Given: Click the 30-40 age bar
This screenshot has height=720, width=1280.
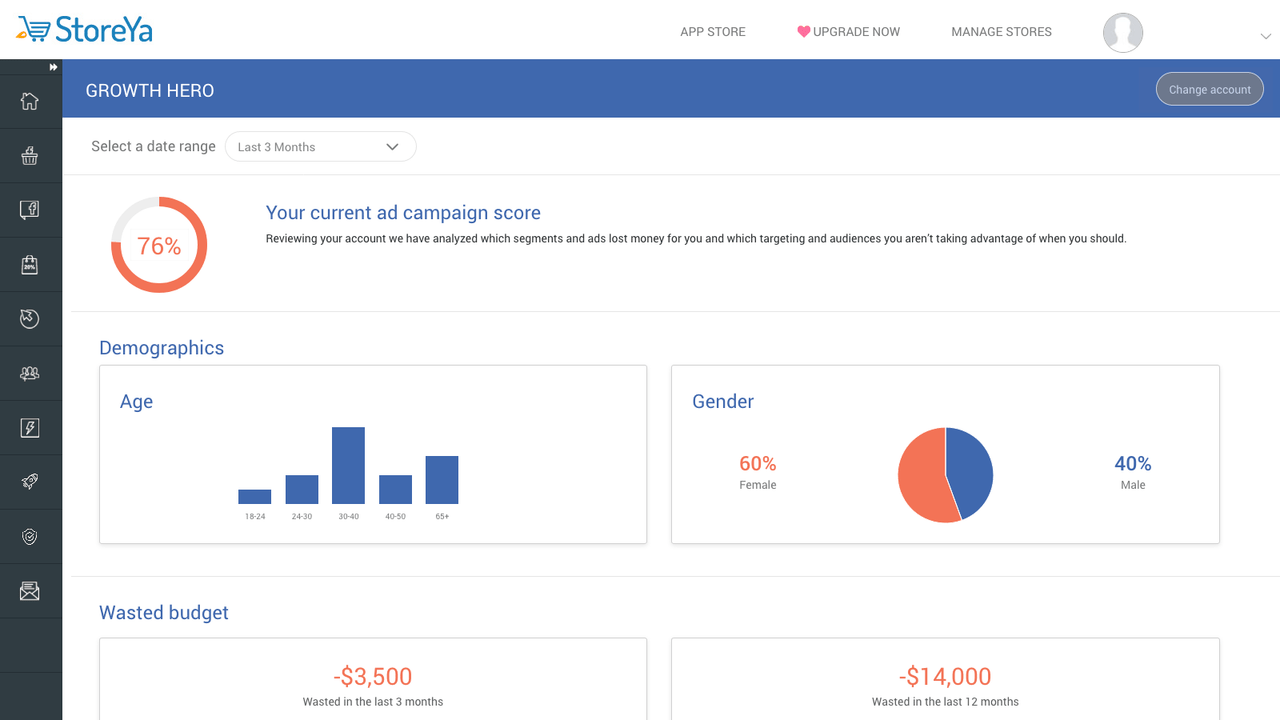Looking at the screenshot, I should [348, 465].
